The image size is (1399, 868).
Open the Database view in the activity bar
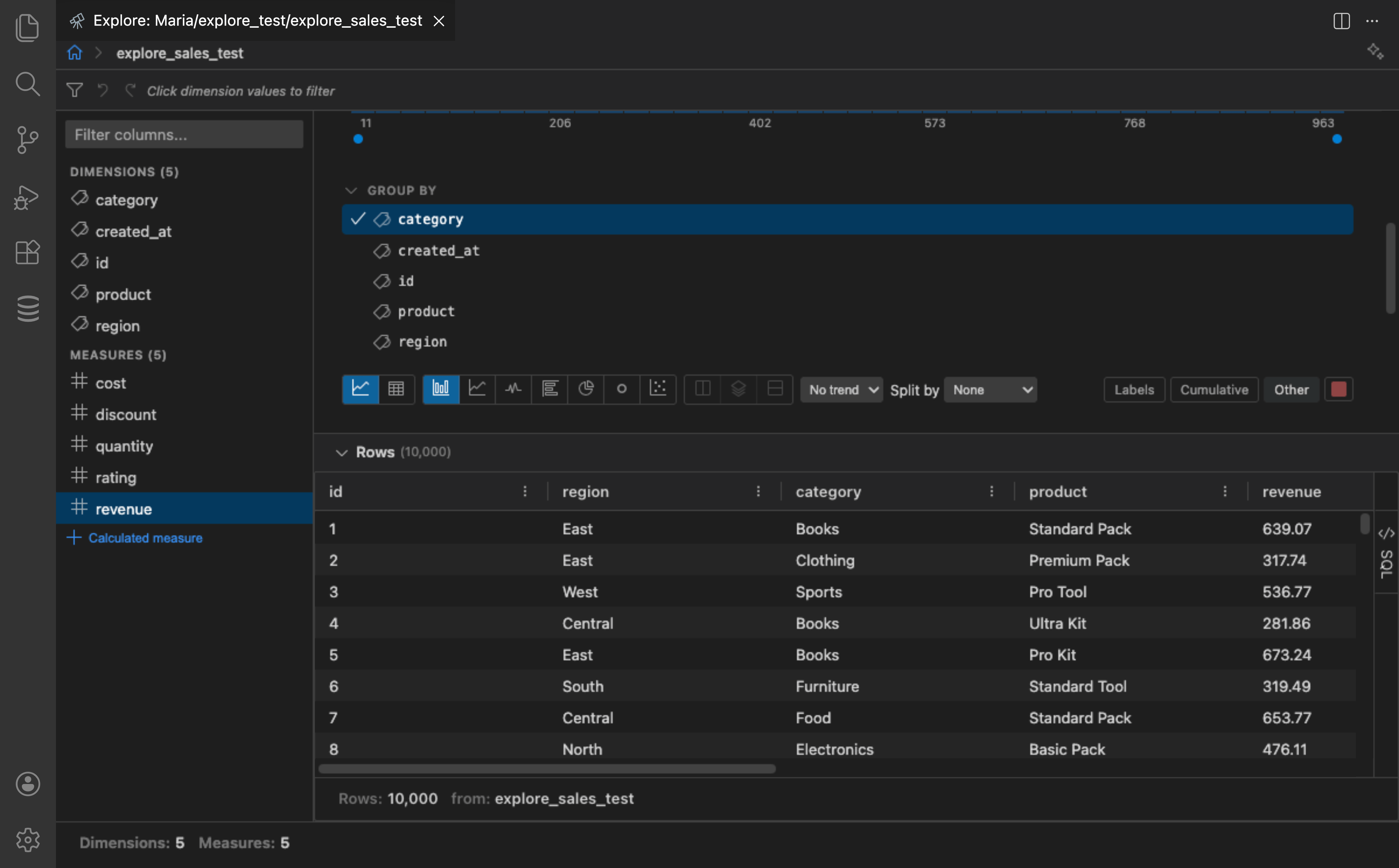(x=27, y=308)
